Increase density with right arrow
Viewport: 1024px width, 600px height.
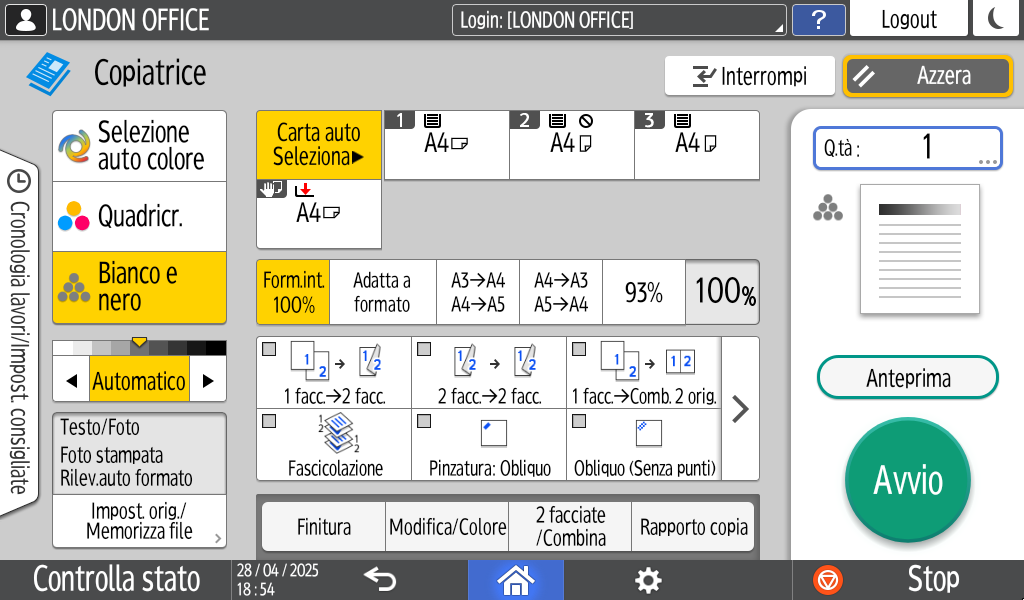(208, 381)
